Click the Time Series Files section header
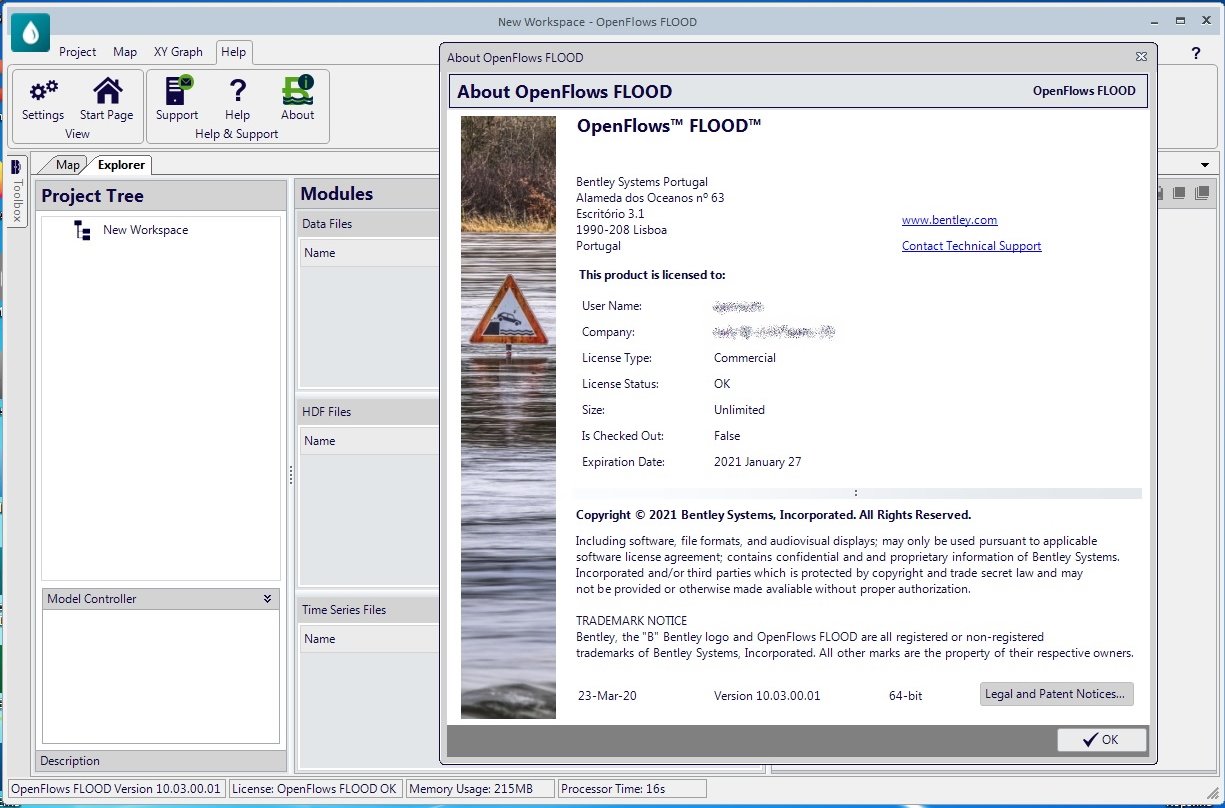This screenshot has height=808, width=1225. 368,610
